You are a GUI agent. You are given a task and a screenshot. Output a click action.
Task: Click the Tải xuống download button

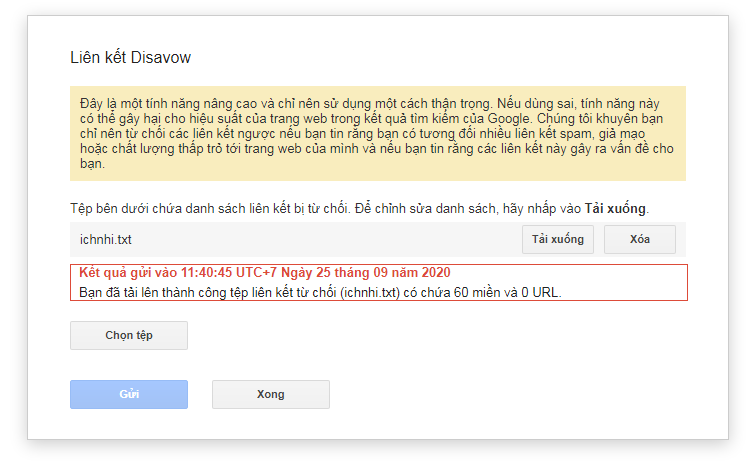558,240
